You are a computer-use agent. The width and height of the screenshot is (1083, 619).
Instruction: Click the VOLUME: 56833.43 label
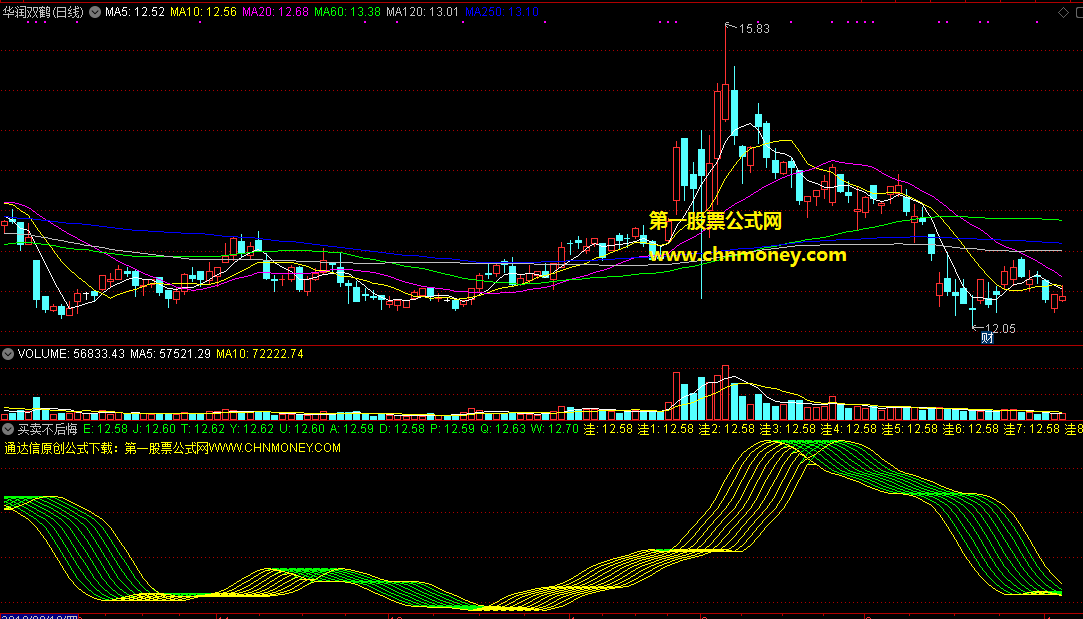pyautogui.click(x=71, y=354)
